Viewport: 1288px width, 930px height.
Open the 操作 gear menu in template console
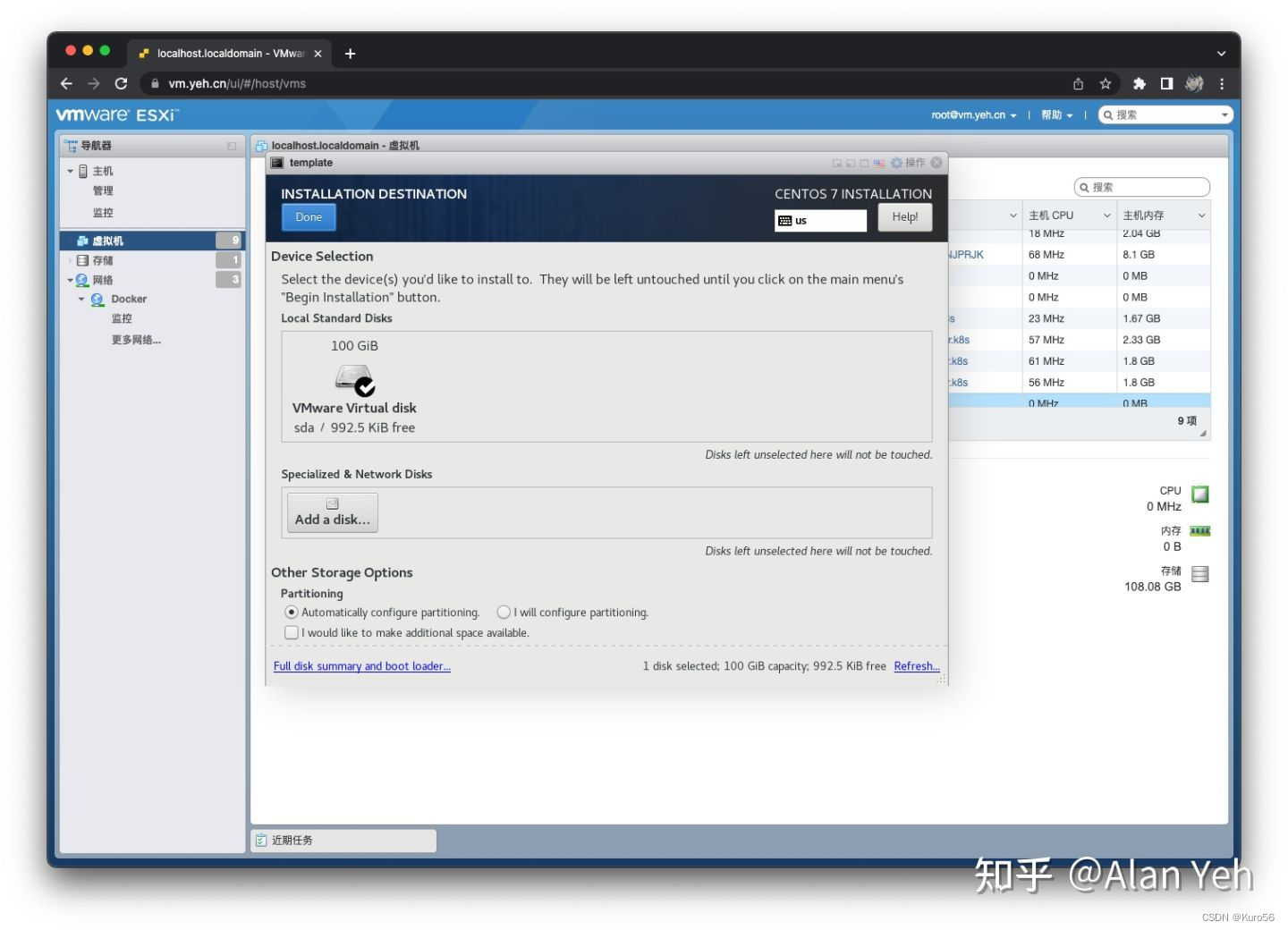(907, 163)
